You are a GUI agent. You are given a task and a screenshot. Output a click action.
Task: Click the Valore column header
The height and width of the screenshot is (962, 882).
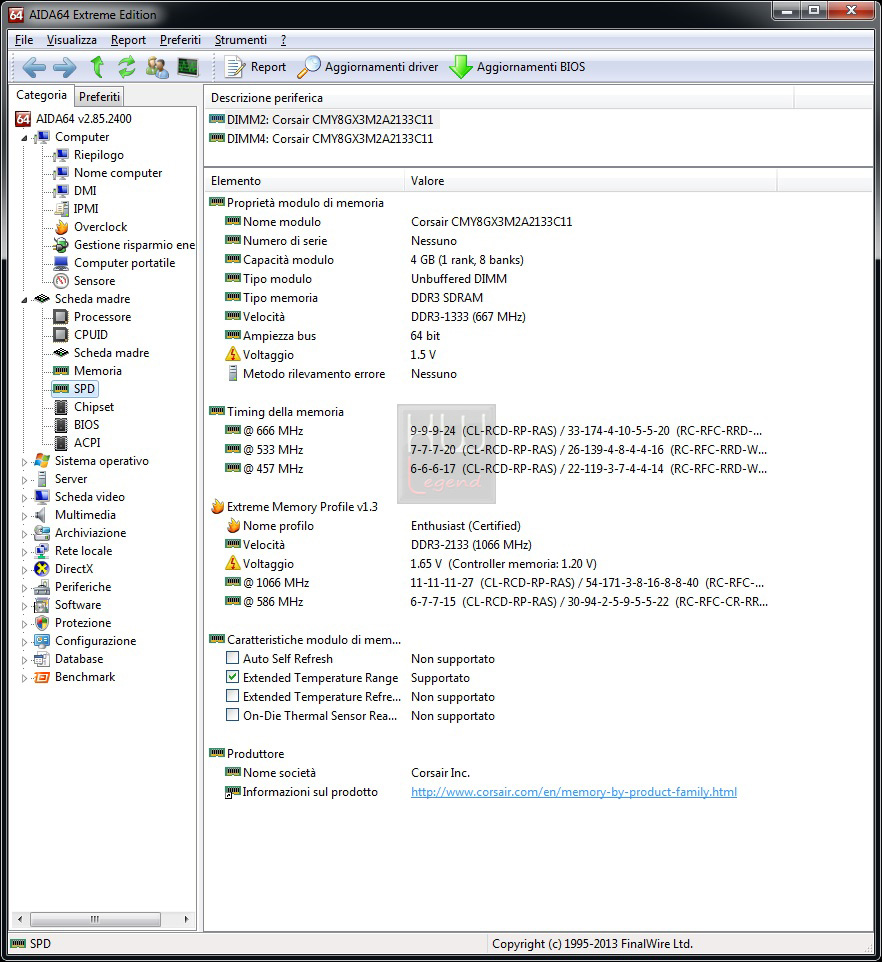tap(590, 181)
